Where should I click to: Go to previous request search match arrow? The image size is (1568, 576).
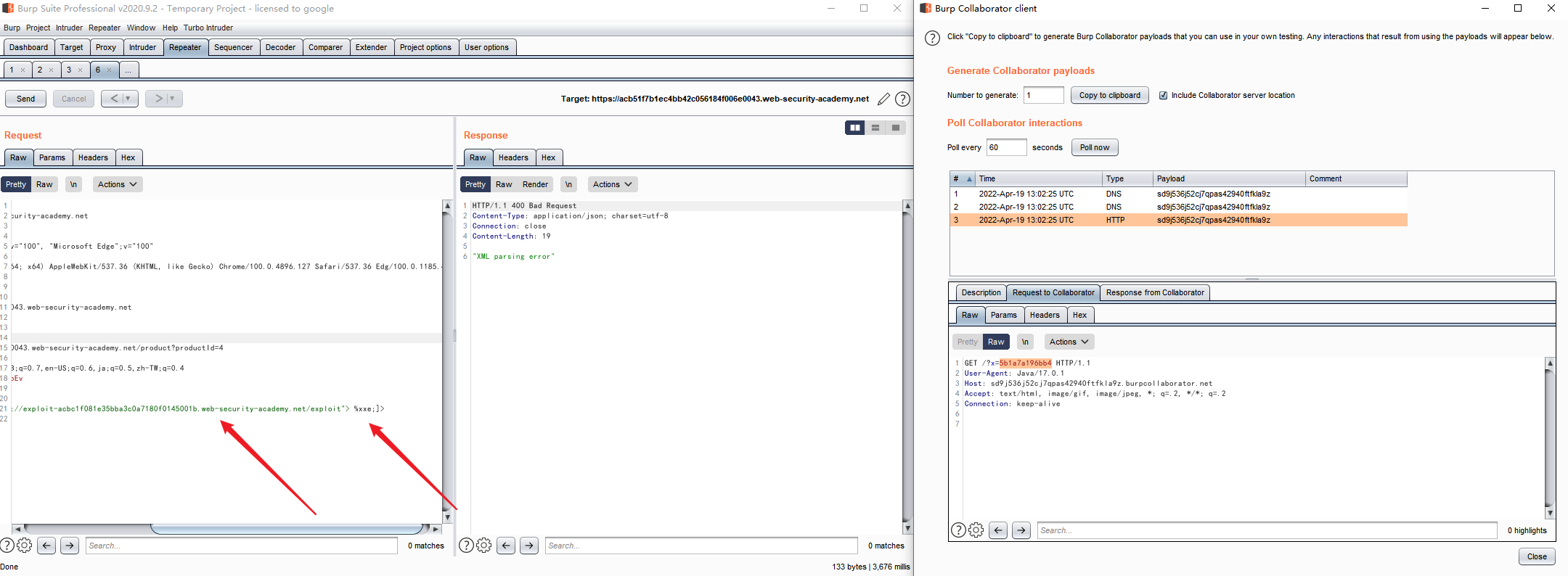click(46, 546)
